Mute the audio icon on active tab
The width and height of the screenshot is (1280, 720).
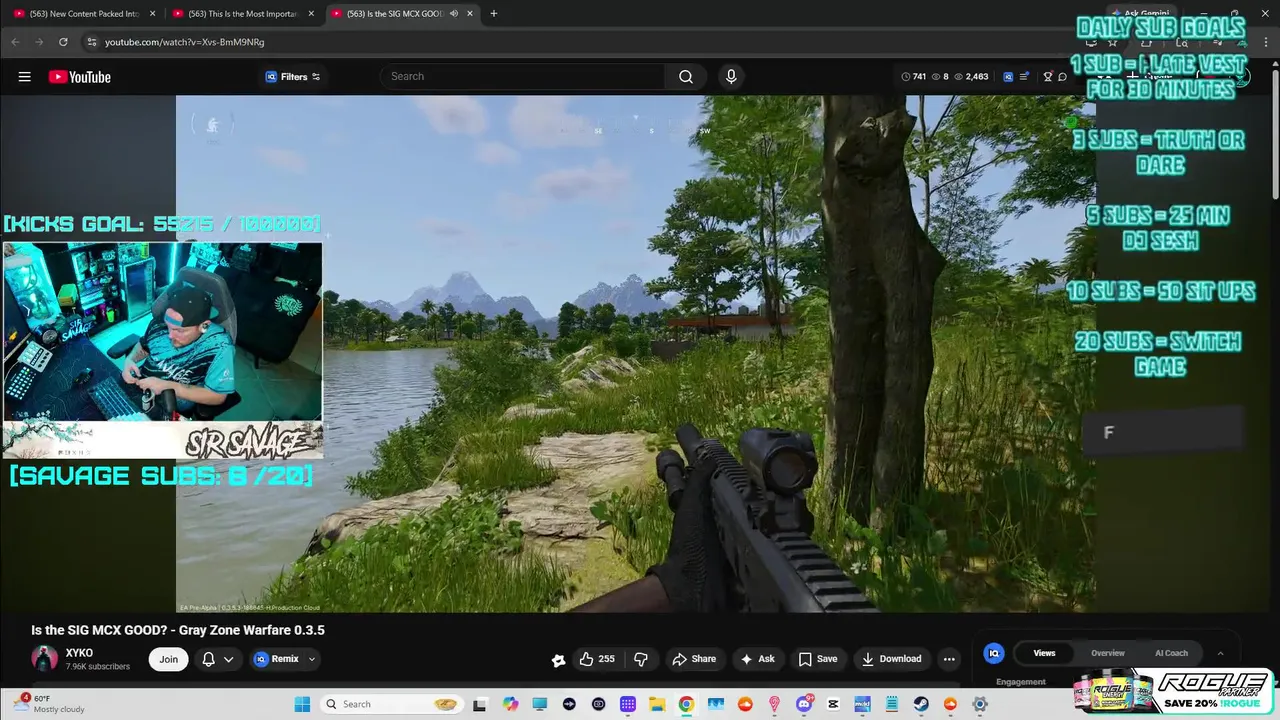click(454, 14)
